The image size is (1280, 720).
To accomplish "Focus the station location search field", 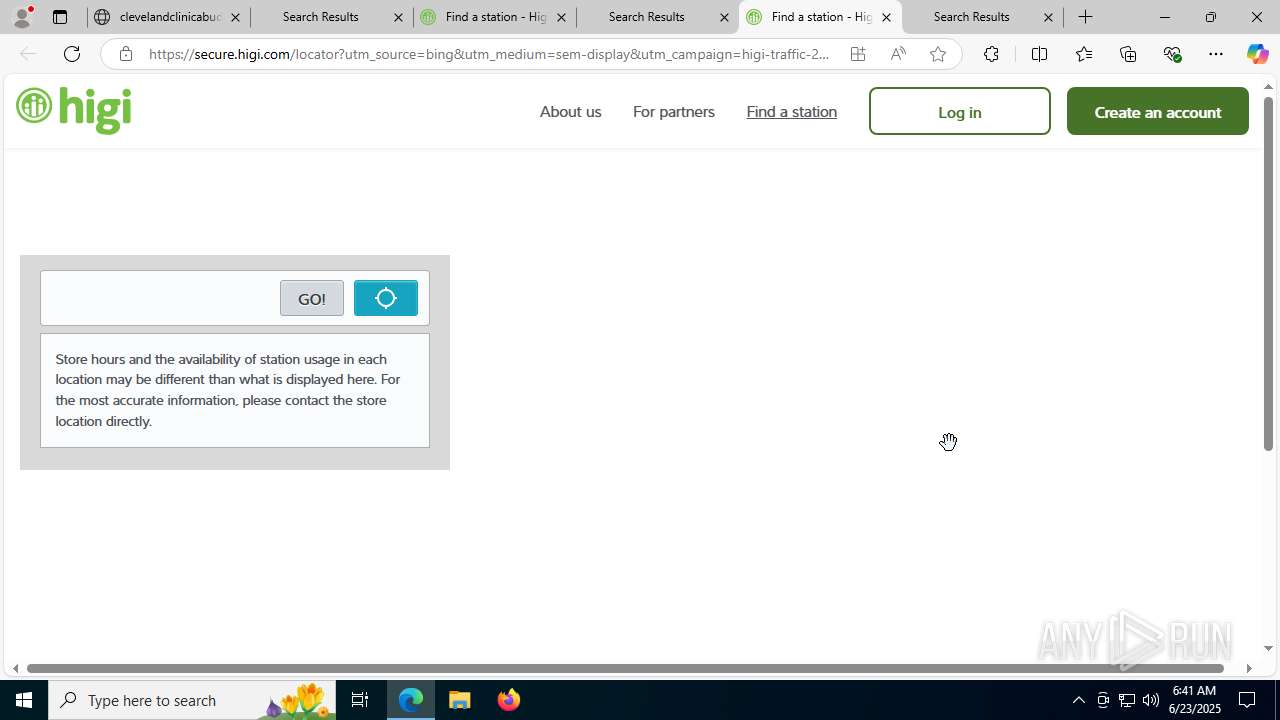I will tap(160, 298).
